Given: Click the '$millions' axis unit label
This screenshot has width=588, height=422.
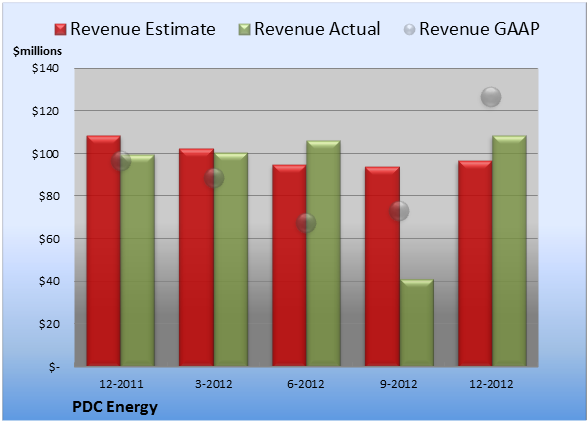Looking at the screenshot, I should [37, 51].
